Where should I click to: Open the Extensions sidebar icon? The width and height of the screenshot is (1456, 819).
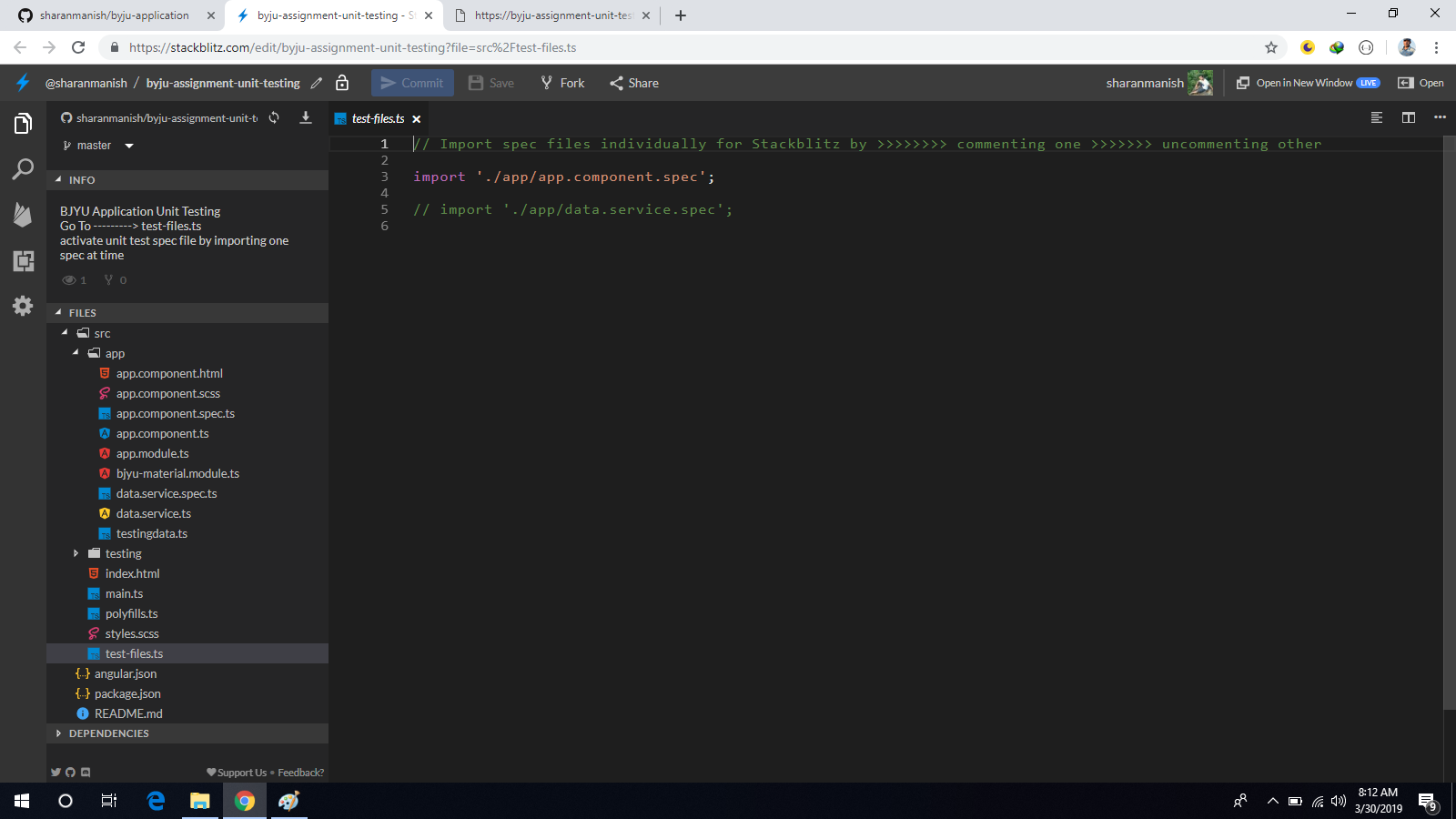tap(23, 261)
